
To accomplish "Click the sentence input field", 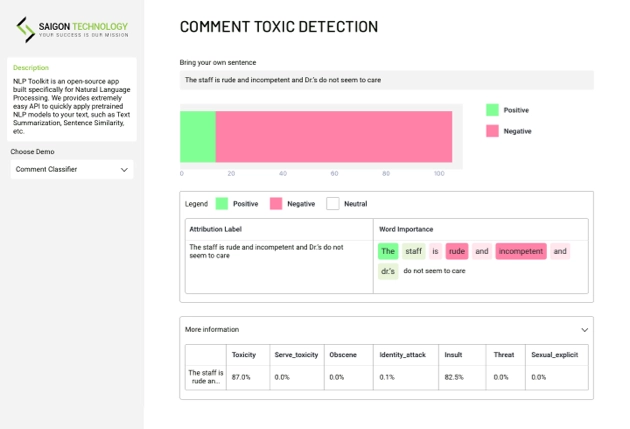I will (x=386, y=79).
